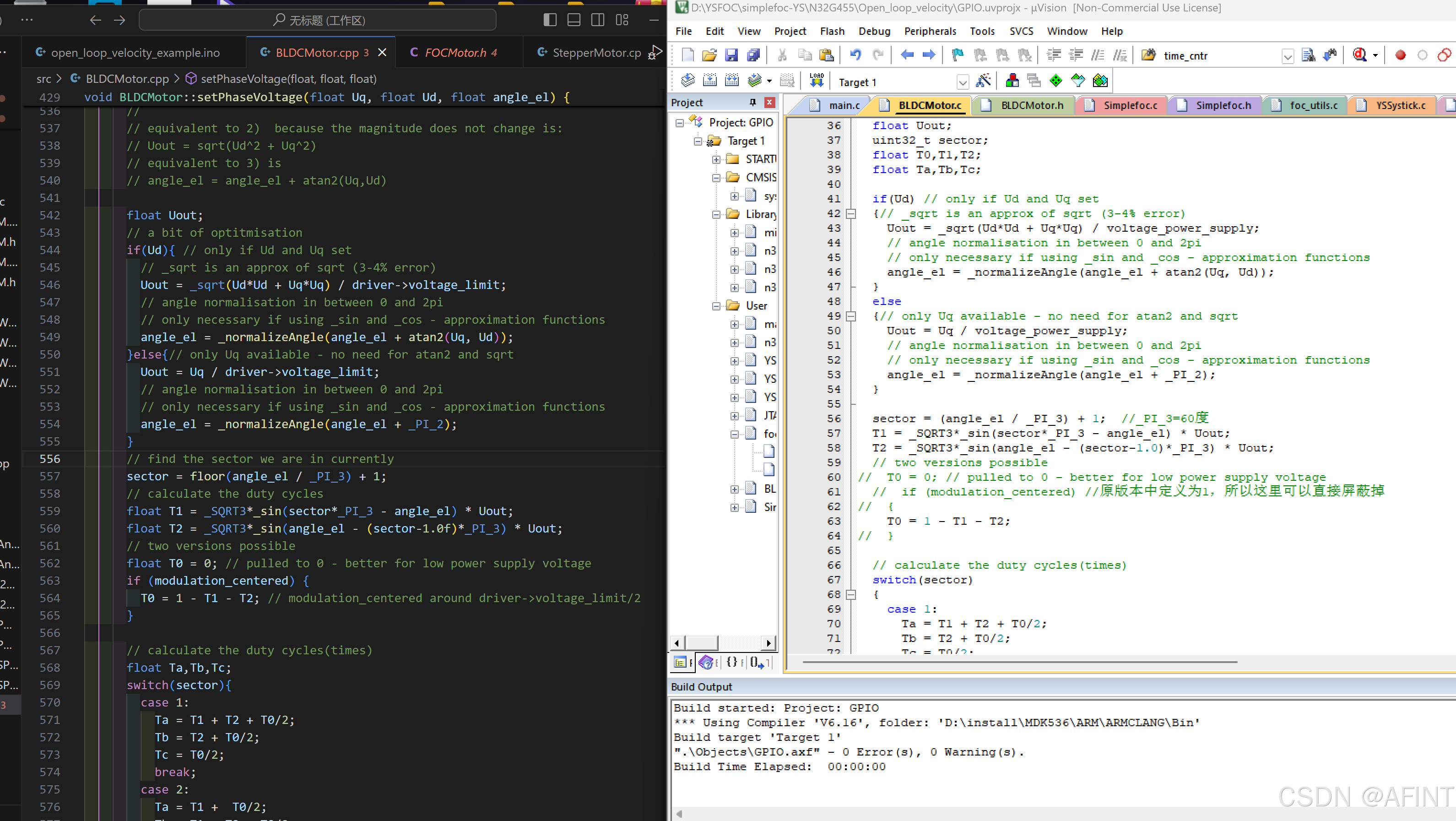Switch to main.c tab in µVision

click(836, 105)
